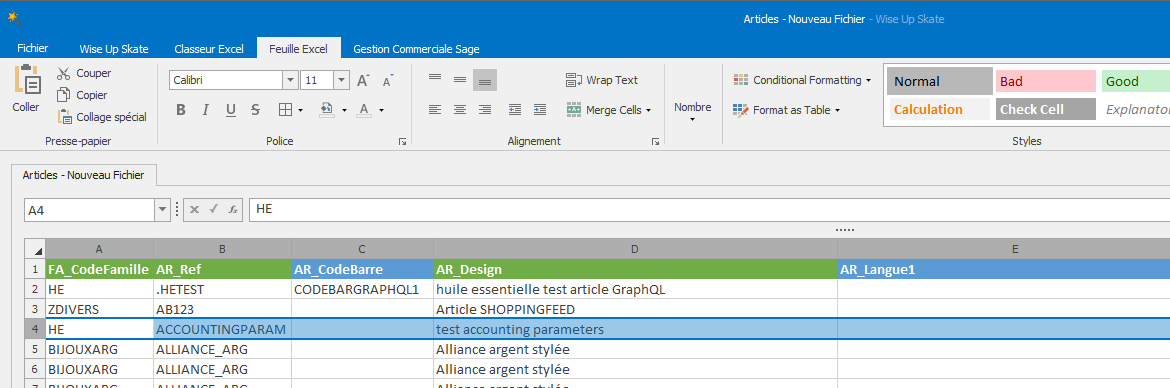Click cell ACCOUNTINGPARAM
The image size is (1170, 388).
(x=222, y=329)
